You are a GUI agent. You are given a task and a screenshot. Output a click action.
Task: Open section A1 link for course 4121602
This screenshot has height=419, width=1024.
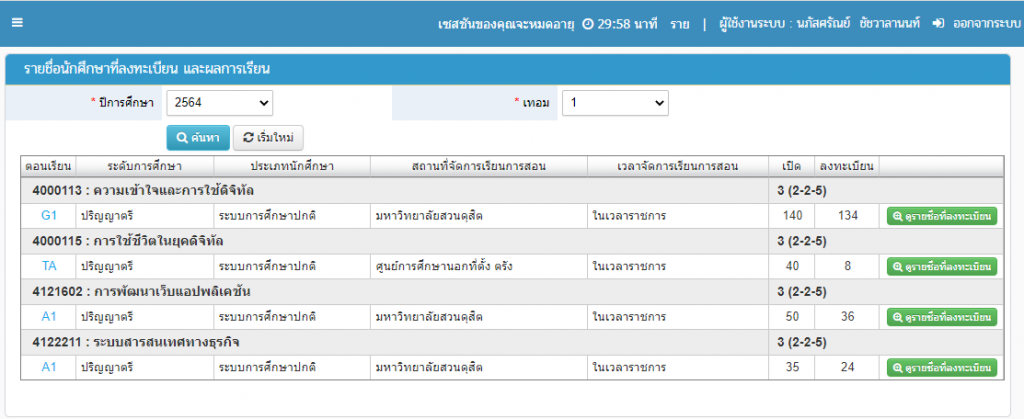click(49, 317)
